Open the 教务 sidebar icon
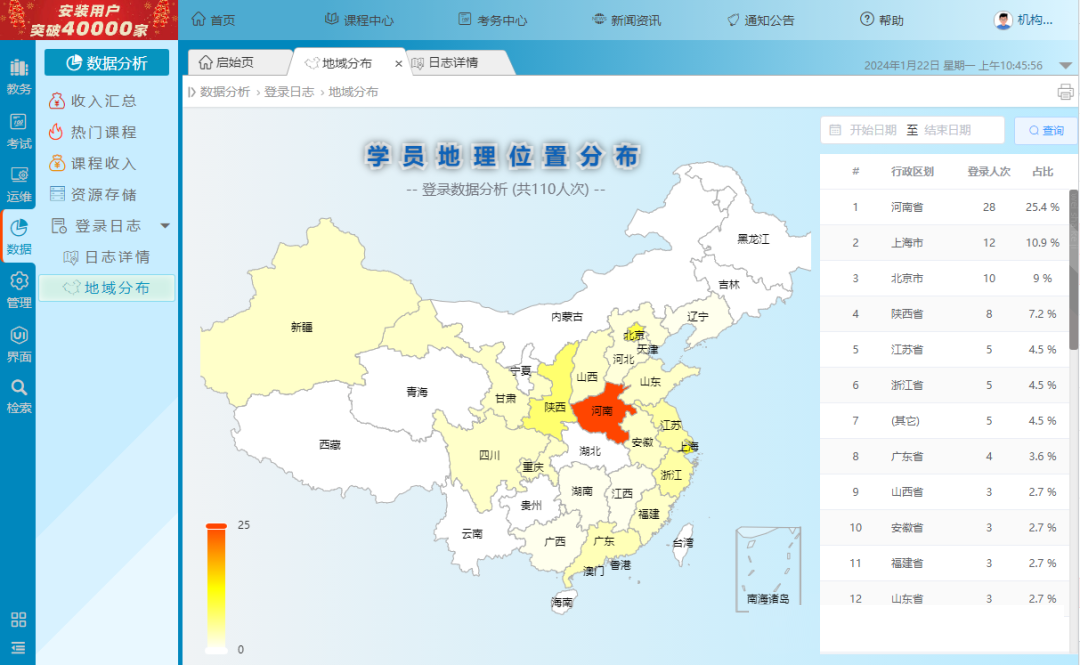 (18, 76)
